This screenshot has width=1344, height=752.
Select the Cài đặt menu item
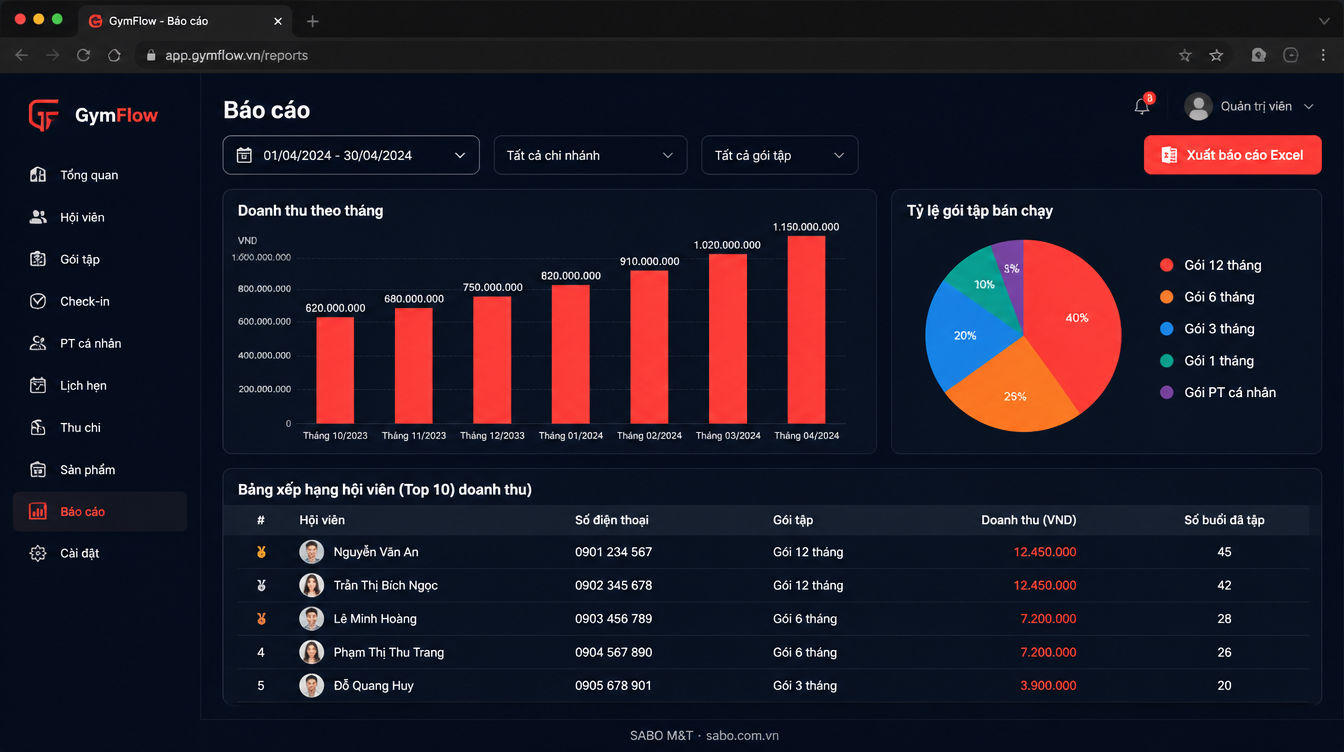tap(100, 553)
